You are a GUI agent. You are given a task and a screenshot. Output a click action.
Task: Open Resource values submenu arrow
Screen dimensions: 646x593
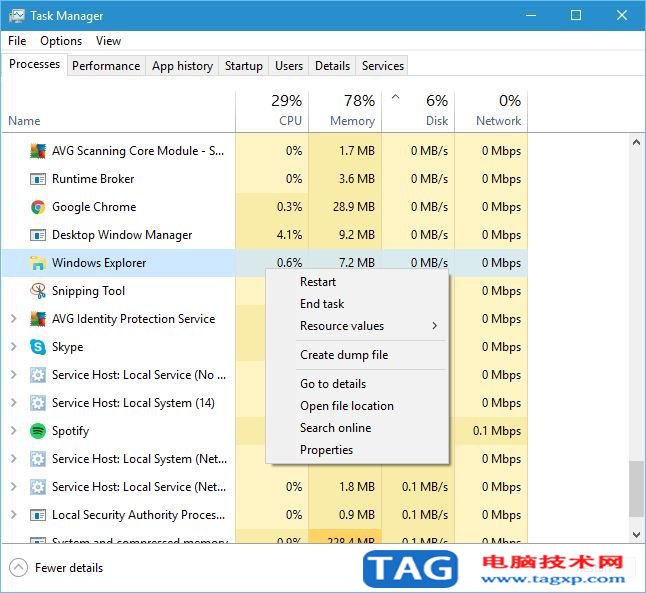(x=435, y=326)
